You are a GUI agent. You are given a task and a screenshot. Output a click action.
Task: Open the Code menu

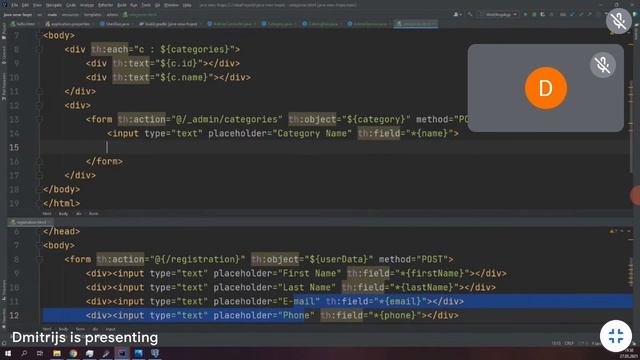[71, 5]
